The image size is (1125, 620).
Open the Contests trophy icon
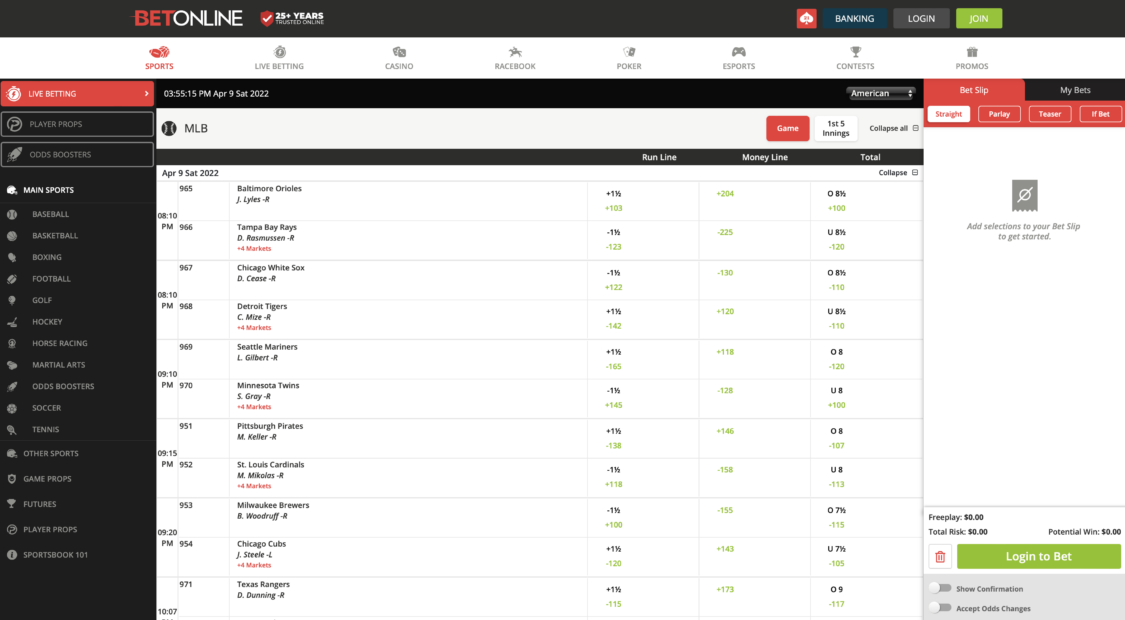[855, 52]
